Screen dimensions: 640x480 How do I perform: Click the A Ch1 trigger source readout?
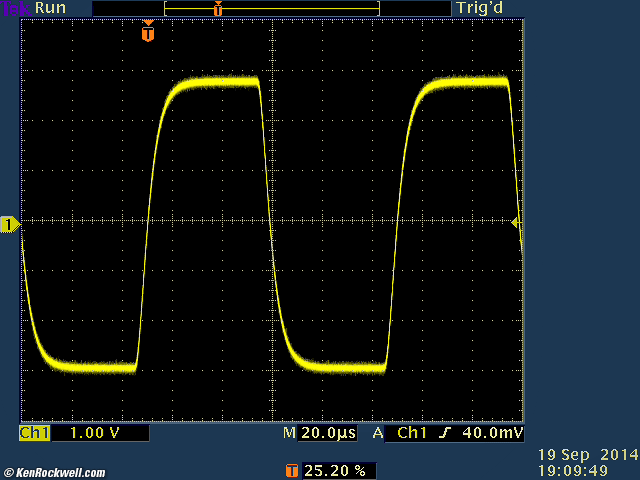(x=400, y=433)
